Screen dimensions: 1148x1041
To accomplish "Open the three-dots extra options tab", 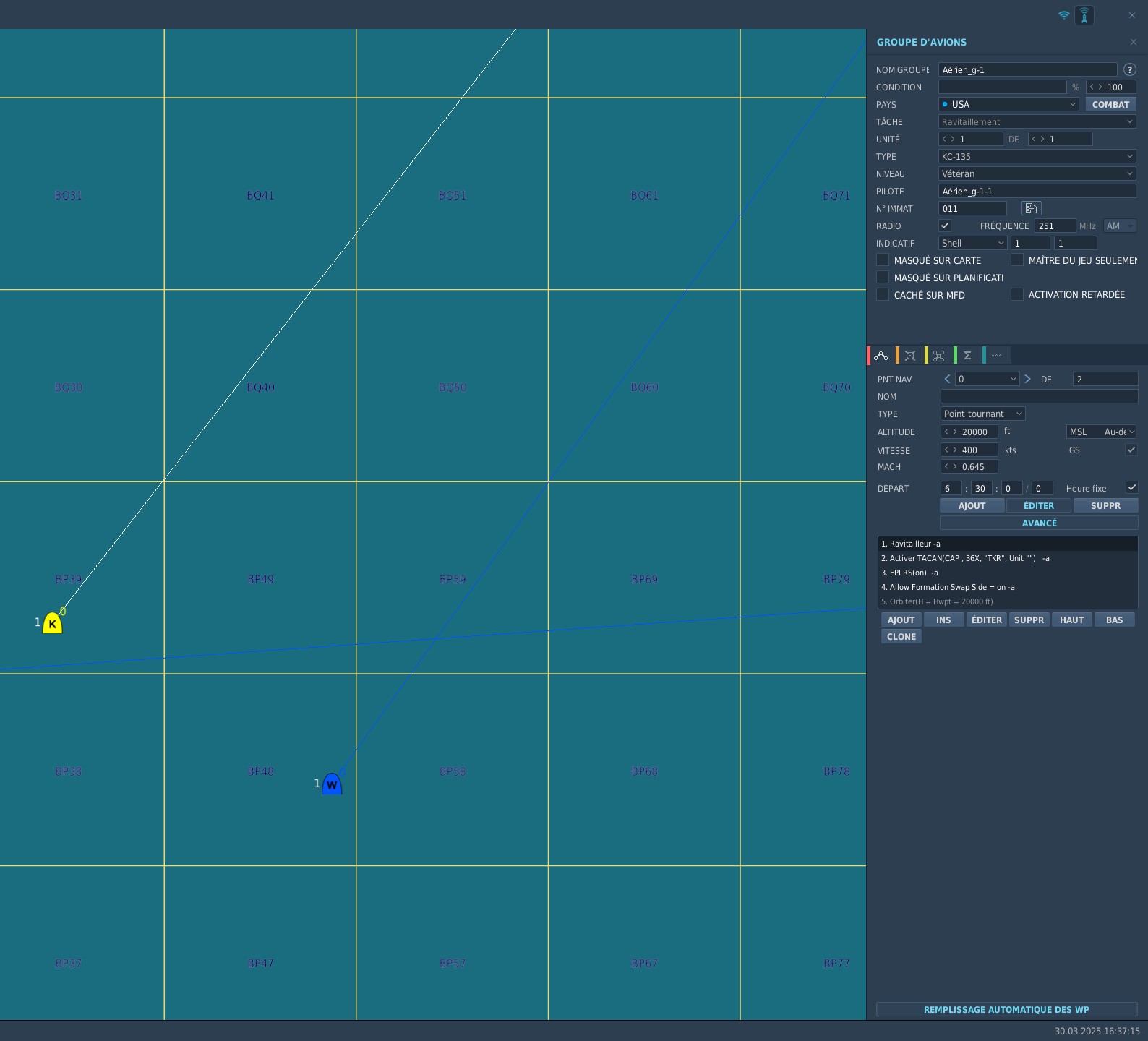I will (x=996, y=355).
